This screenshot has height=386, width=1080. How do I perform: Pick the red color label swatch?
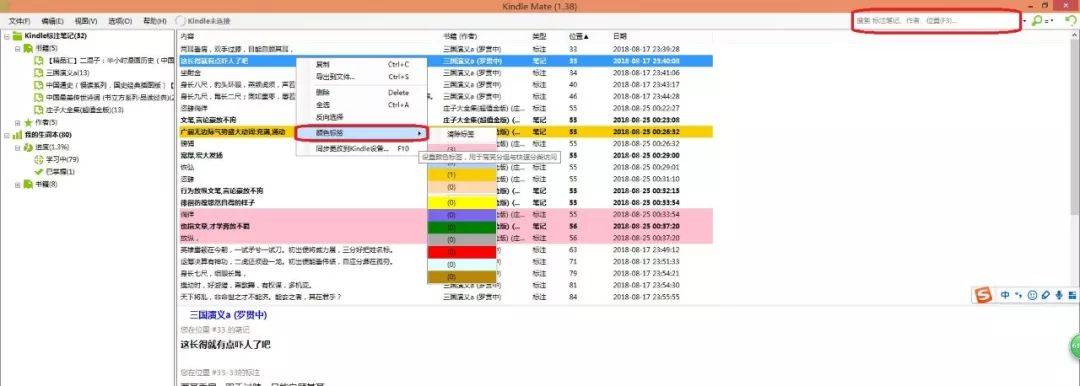click(x=461, y=252)
